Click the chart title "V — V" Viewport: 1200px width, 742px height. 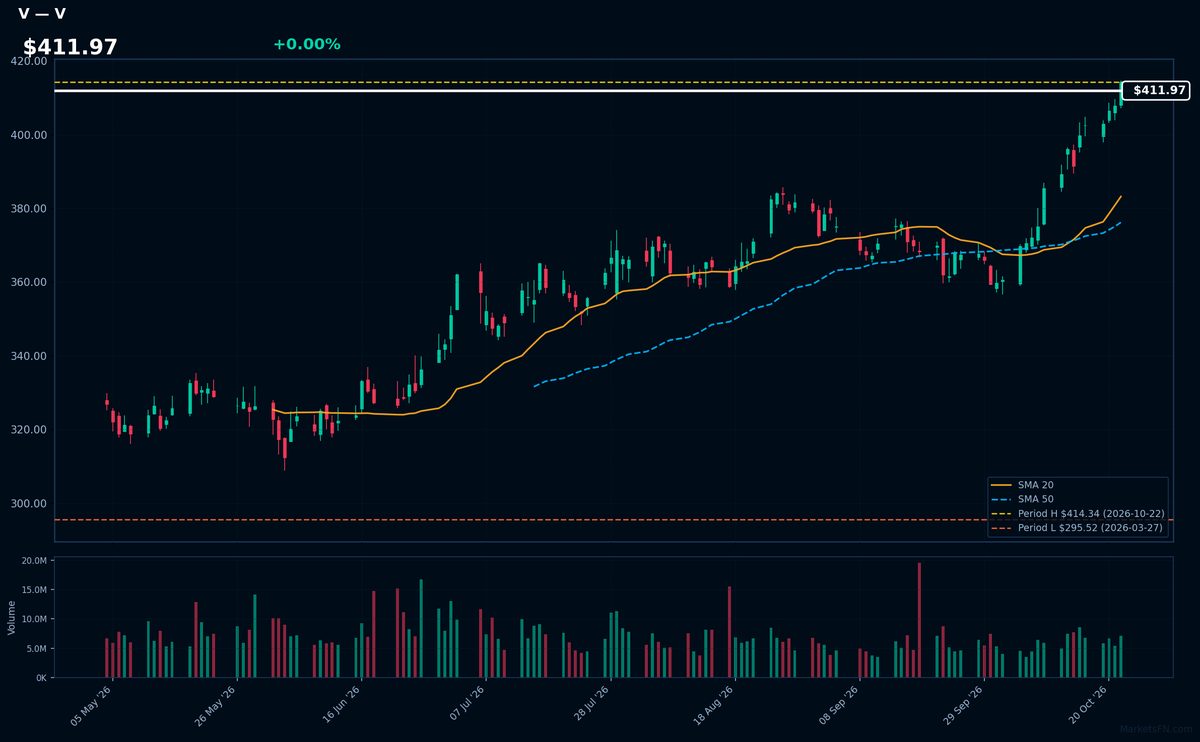pos(42,14)
